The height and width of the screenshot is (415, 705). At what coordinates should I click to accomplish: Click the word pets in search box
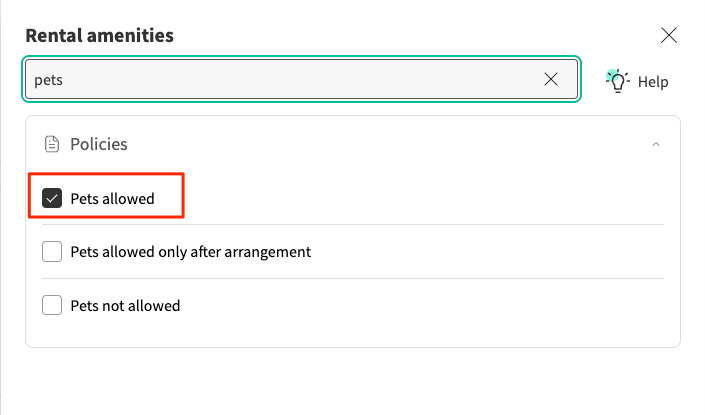pos(48,80)
